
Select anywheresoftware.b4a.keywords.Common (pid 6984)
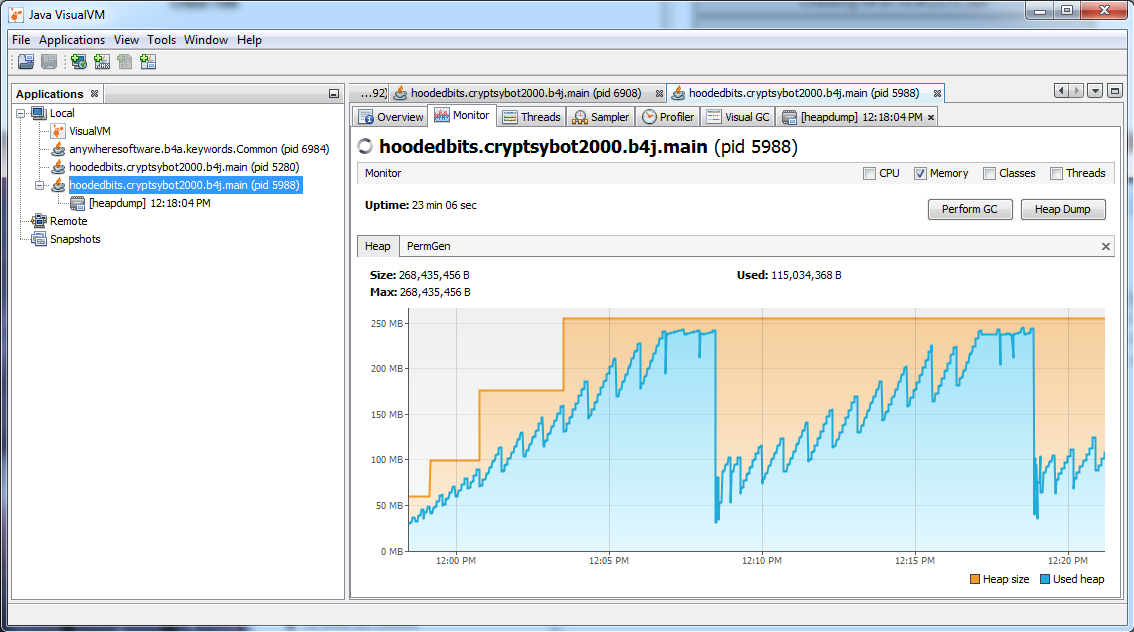[x=199, y=149]
